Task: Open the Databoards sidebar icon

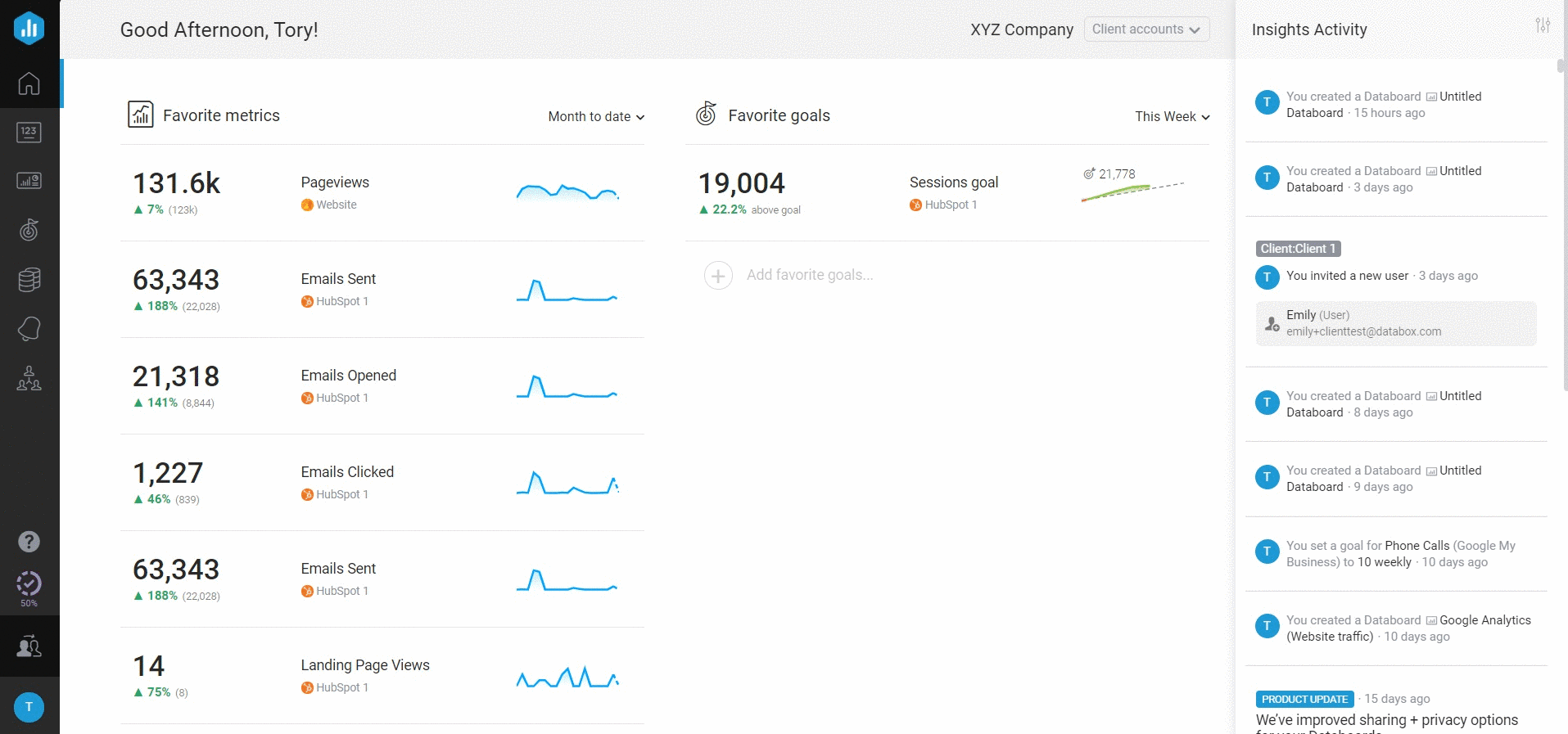Action: [x=29, y=181]
